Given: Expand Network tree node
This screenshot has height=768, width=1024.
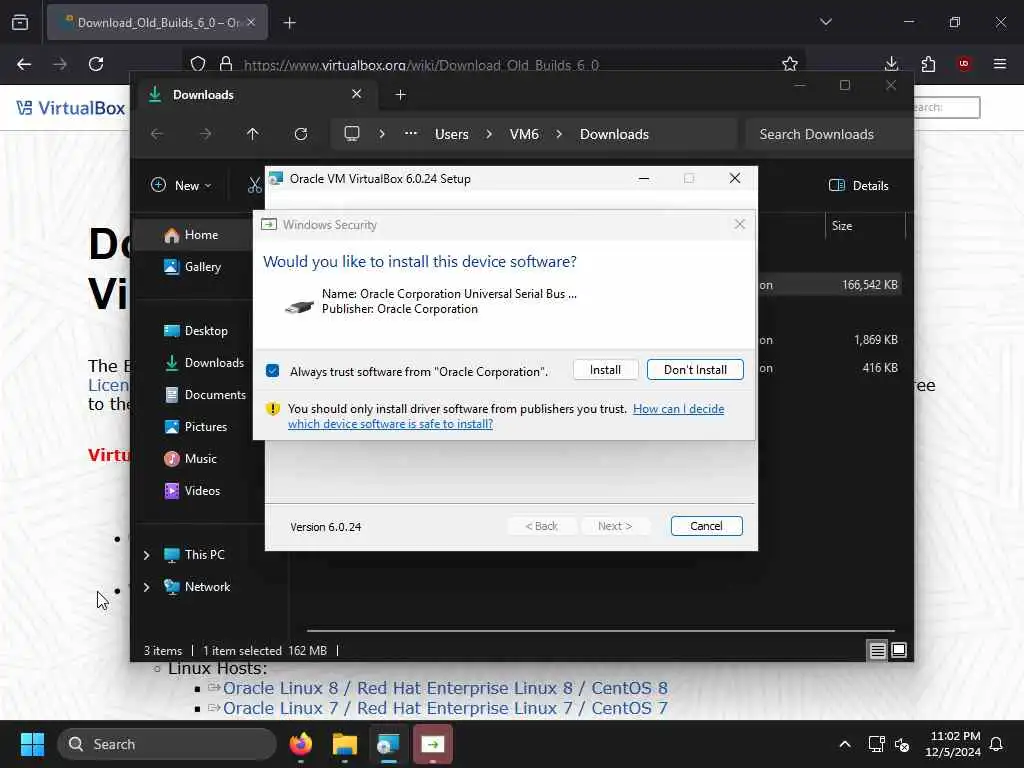Looking at the screenshot, I should click(x=146, y=587).
